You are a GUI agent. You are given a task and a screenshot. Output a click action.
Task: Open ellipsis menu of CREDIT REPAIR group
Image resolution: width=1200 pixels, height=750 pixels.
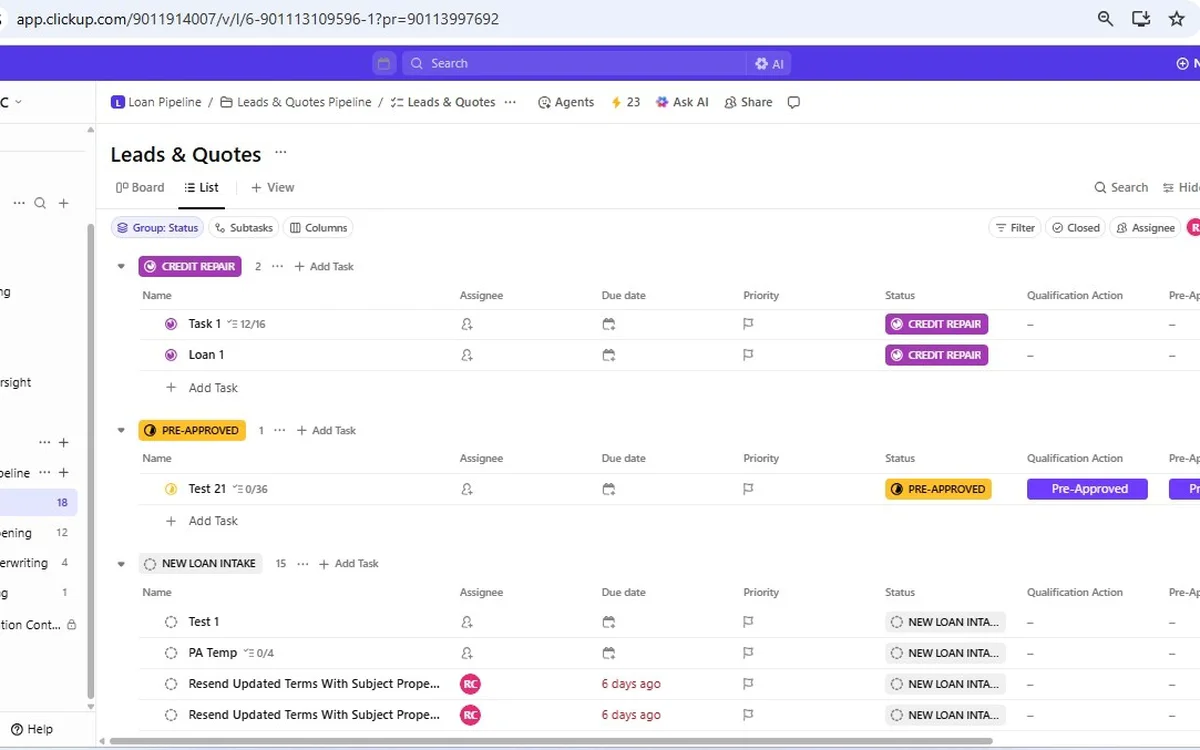[x=277, y=267]
